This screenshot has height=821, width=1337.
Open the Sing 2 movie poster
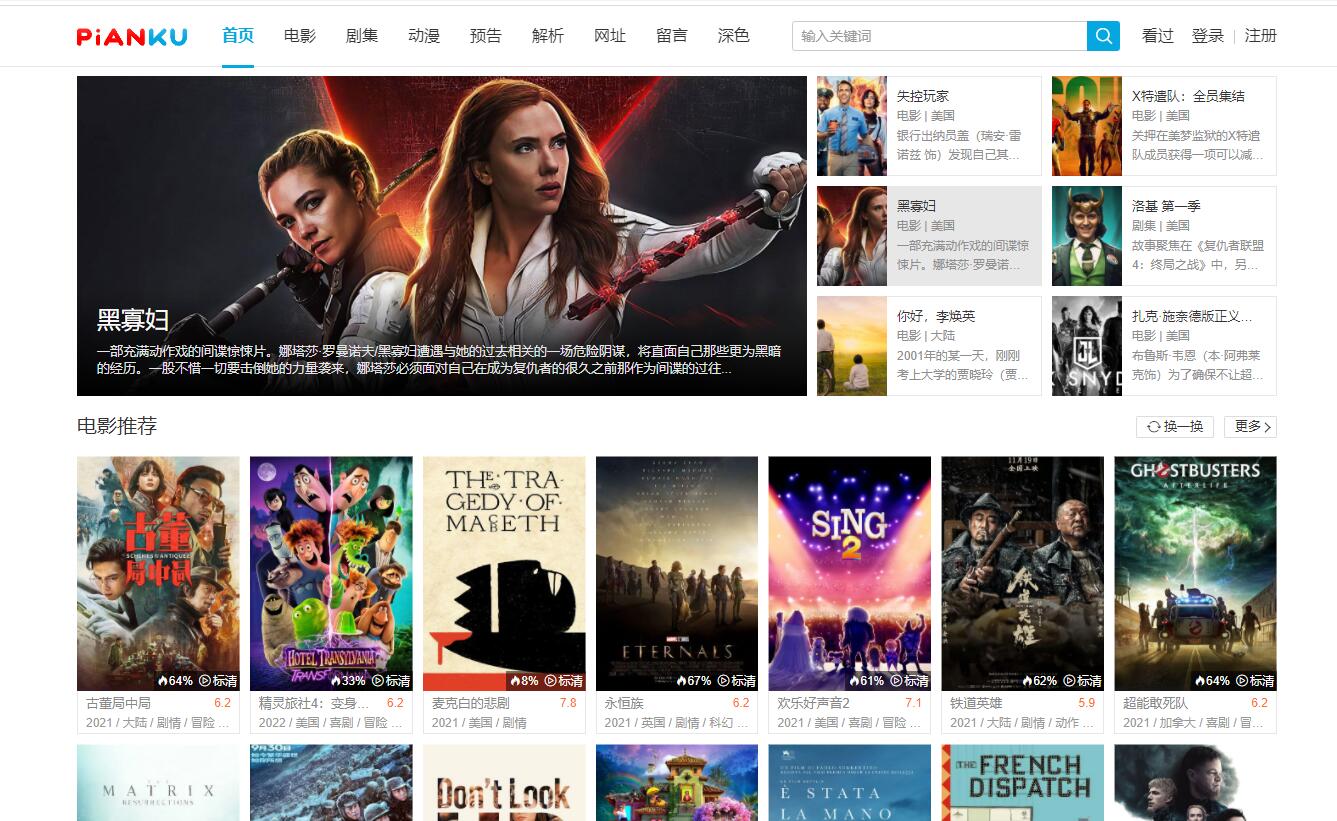coord(850,573)
